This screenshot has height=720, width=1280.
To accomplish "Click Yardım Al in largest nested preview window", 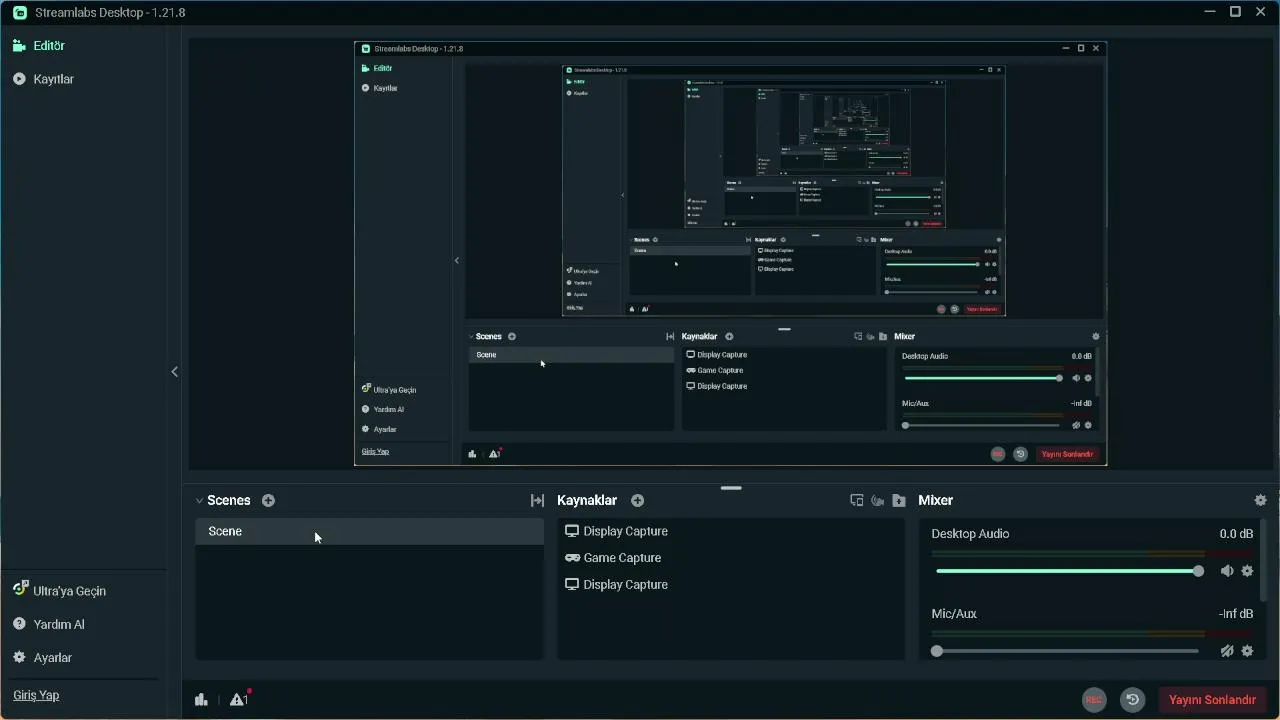I will (383, 409).
